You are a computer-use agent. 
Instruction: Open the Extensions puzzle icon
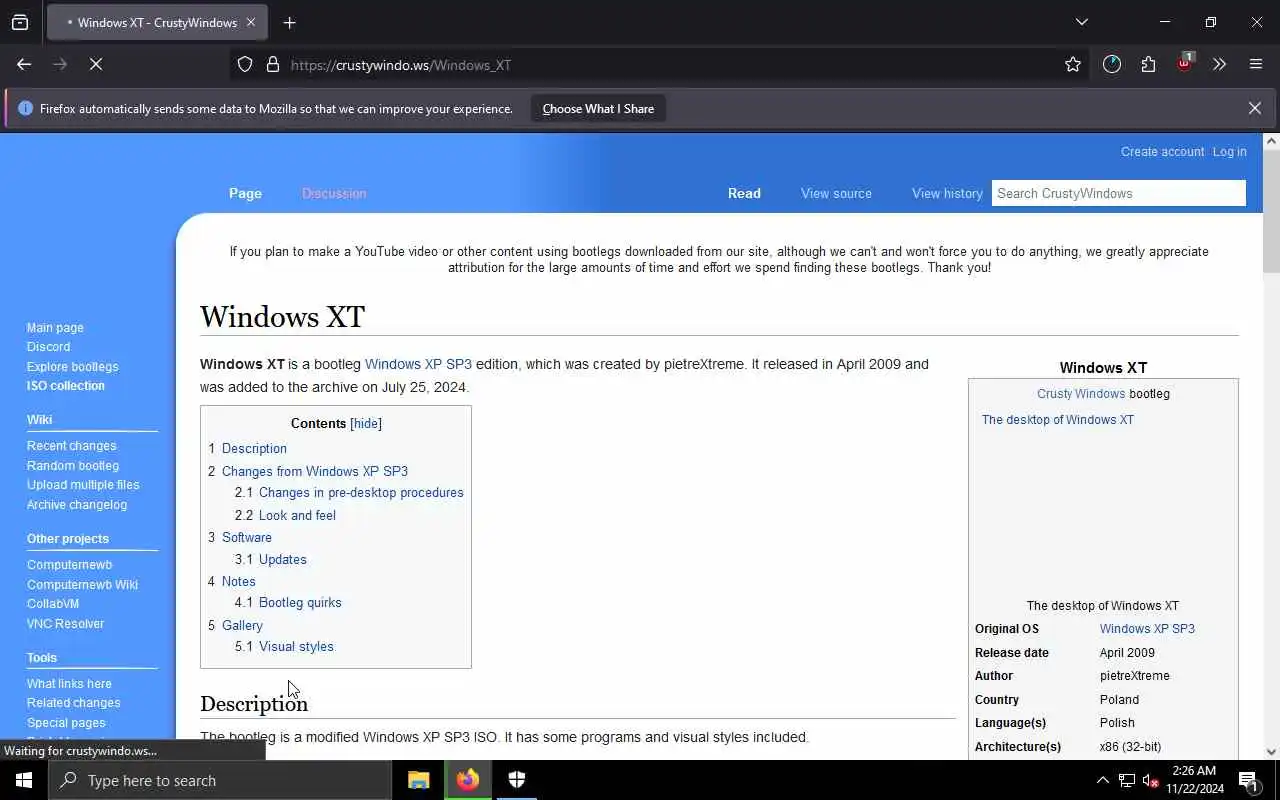pyautogui.click(x=1148, y=64)
